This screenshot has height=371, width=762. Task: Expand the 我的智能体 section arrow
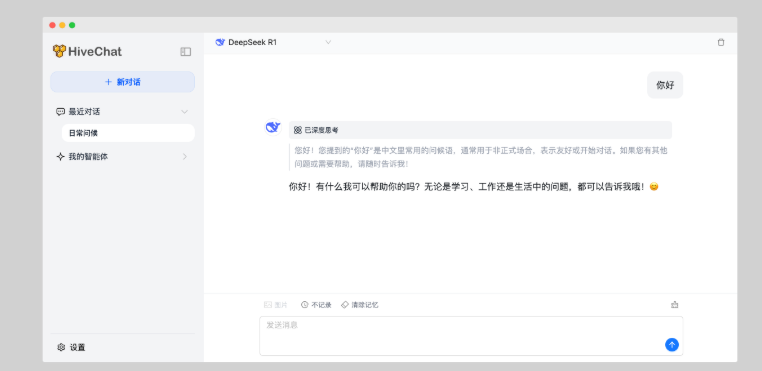pos(185,157)
